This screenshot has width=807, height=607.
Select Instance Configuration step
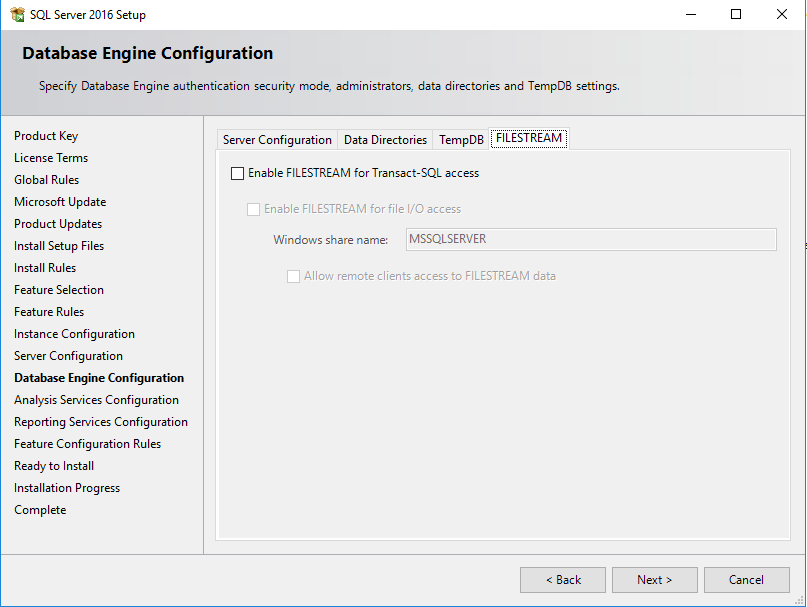[74, 334]
